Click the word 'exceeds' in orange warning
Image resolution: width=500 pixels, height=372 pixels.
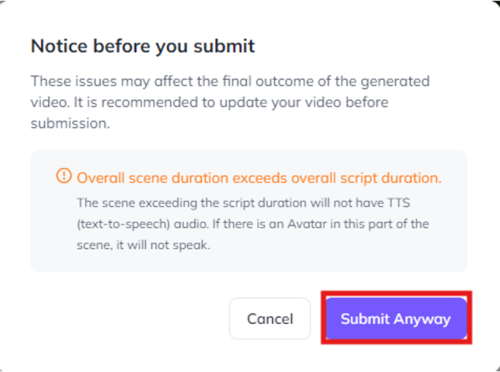pyautogui.click(x=260, y=178)
